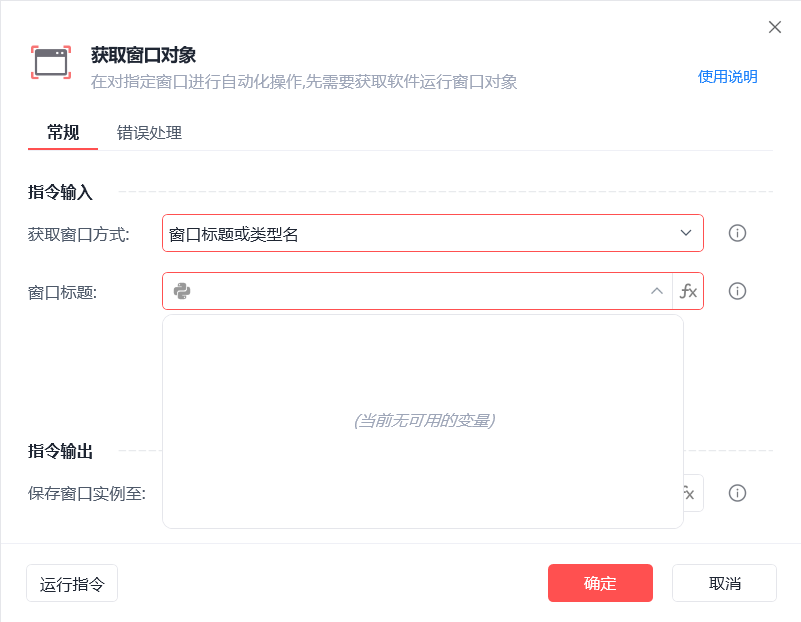Switch to the 常规 tab
The height and width of the screenshot is (622, 801).
click(x=63, y=132)
